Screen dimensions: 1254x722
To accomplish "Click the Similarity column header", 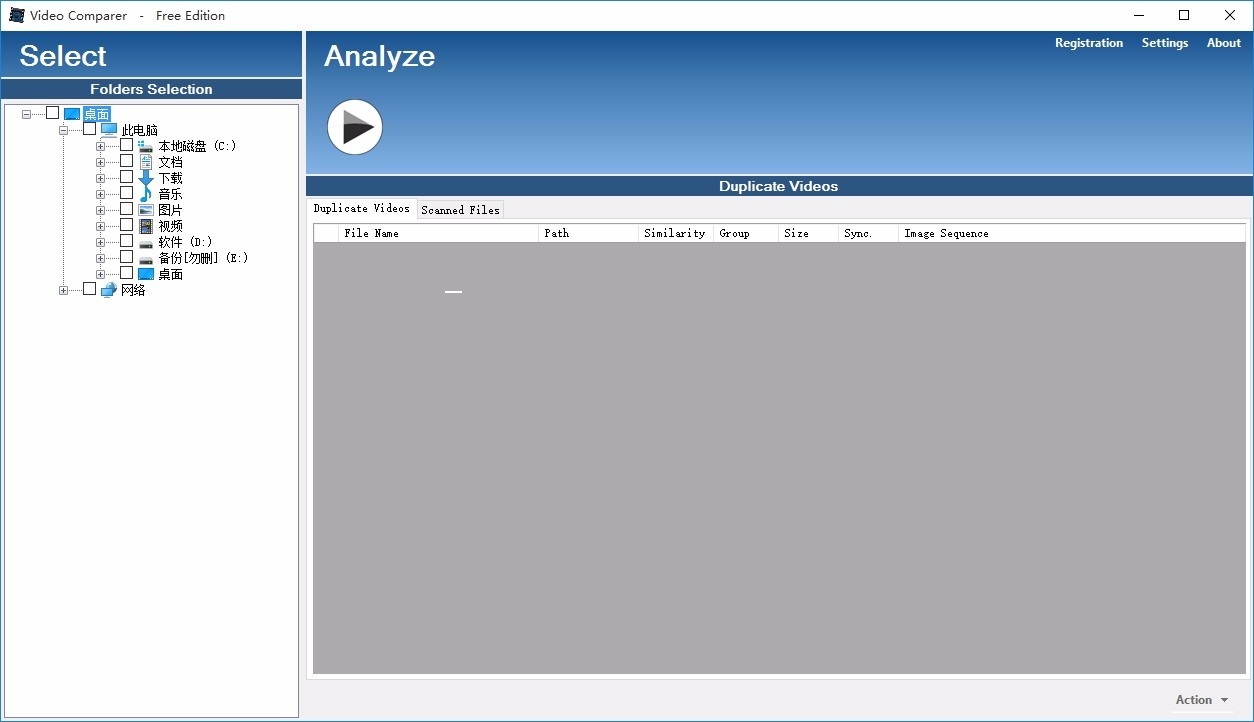I will pos(674,233).
